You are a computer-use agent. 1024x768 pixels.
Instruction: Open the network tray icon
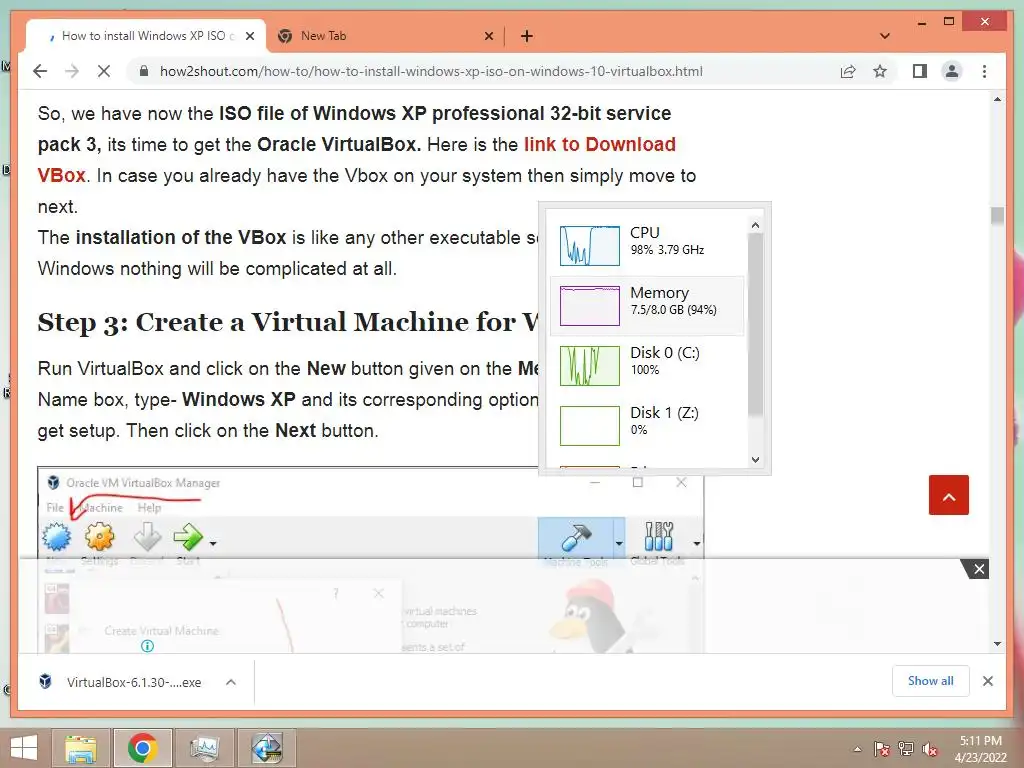pyautogui.click(x=906, y=749)
